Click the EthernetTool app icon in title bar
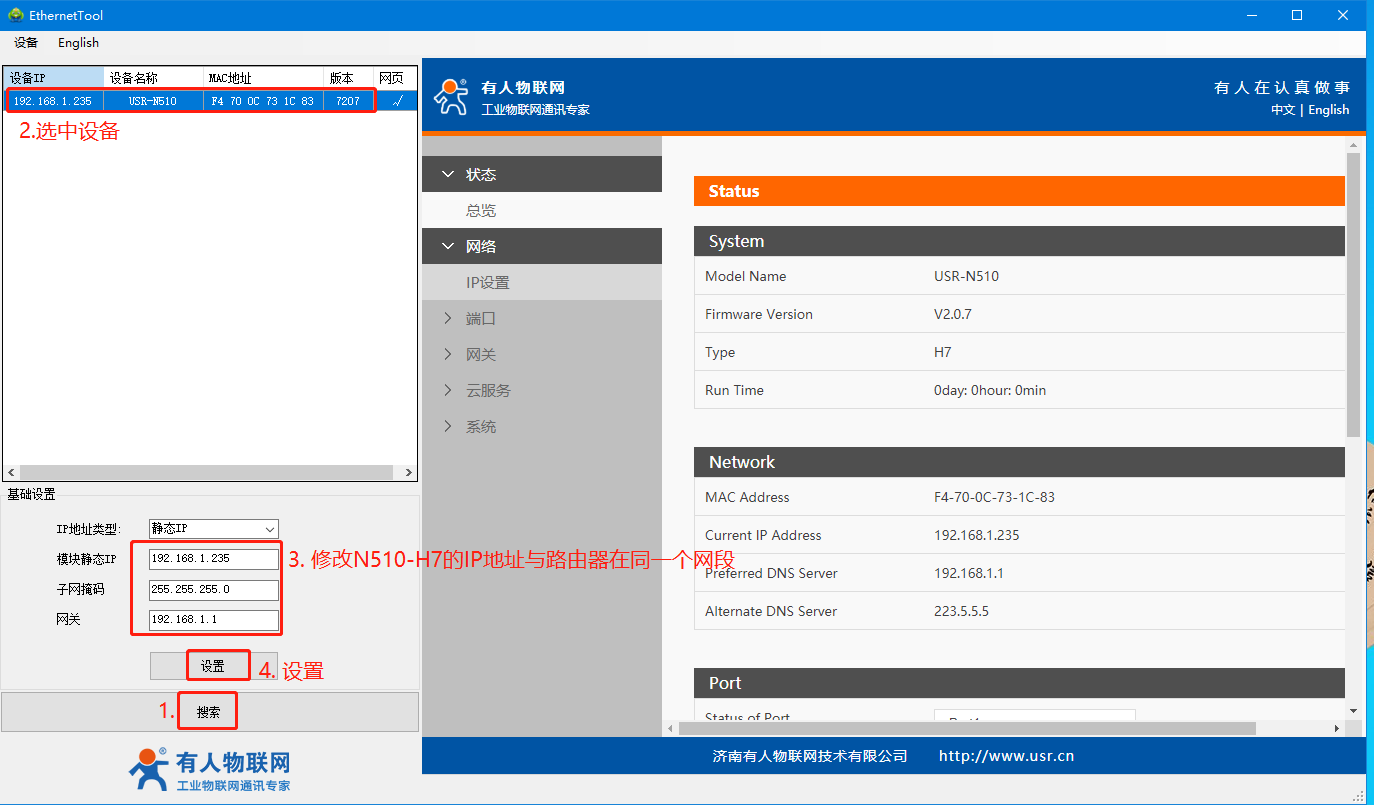The image size is (1374, 805). [x=15, y=15]
